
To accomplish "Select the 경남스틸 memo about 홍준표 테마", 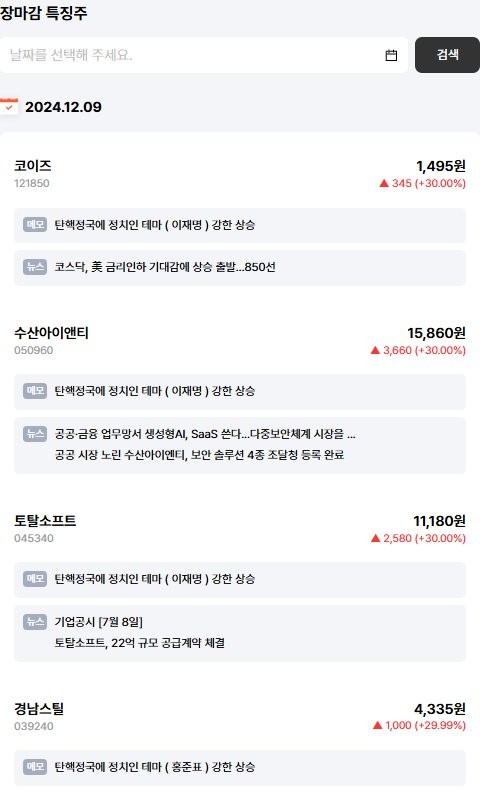I will pyautogui.click(x=239, y=767).
